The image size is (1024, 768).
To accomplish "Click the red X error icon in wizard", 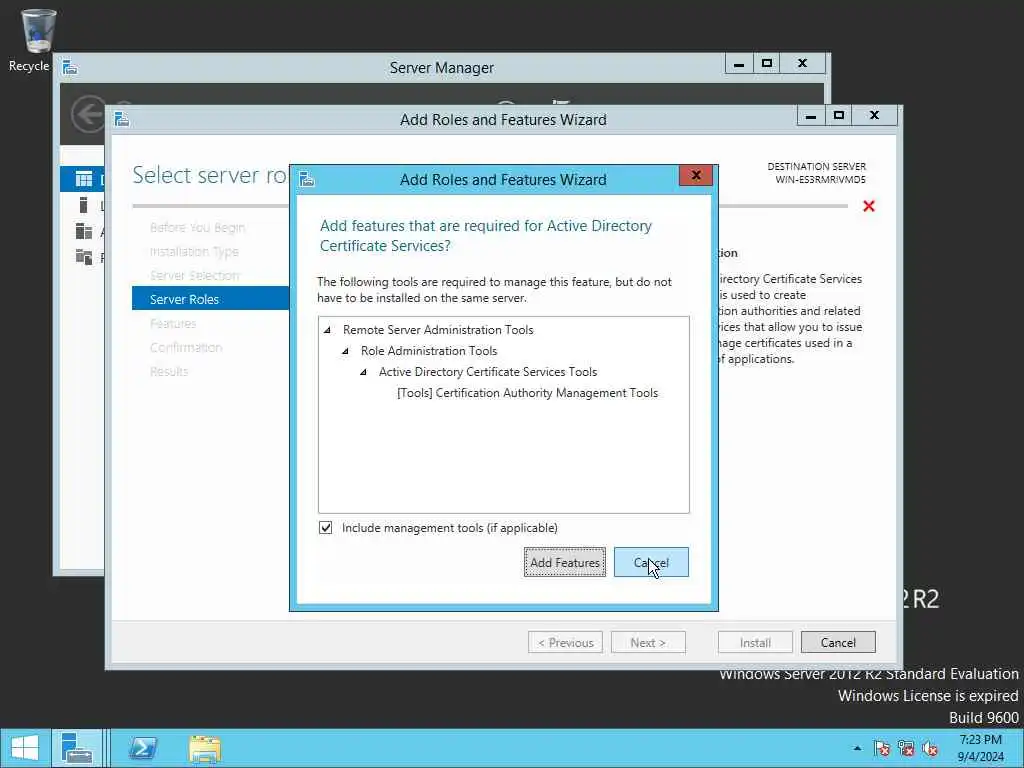I will (x=869, y=206).
